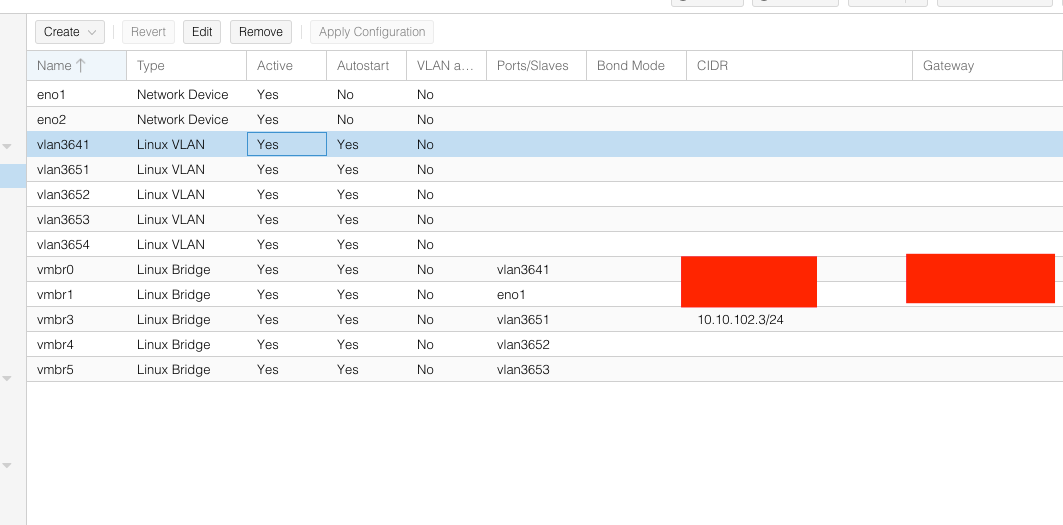The width and height of the screenshot is (1063, 525).
Task: Click the 10.10.102.3/24 CIDR cell
Action: 740,319
